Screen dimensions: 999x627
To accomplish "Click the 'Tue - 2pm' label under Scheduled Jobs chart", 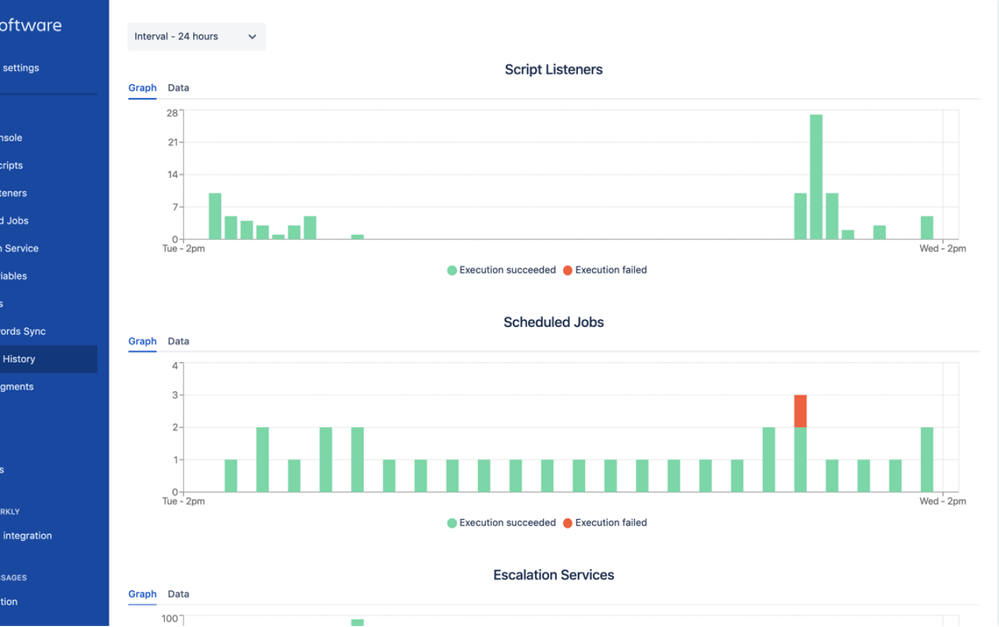I will [183, 501].
